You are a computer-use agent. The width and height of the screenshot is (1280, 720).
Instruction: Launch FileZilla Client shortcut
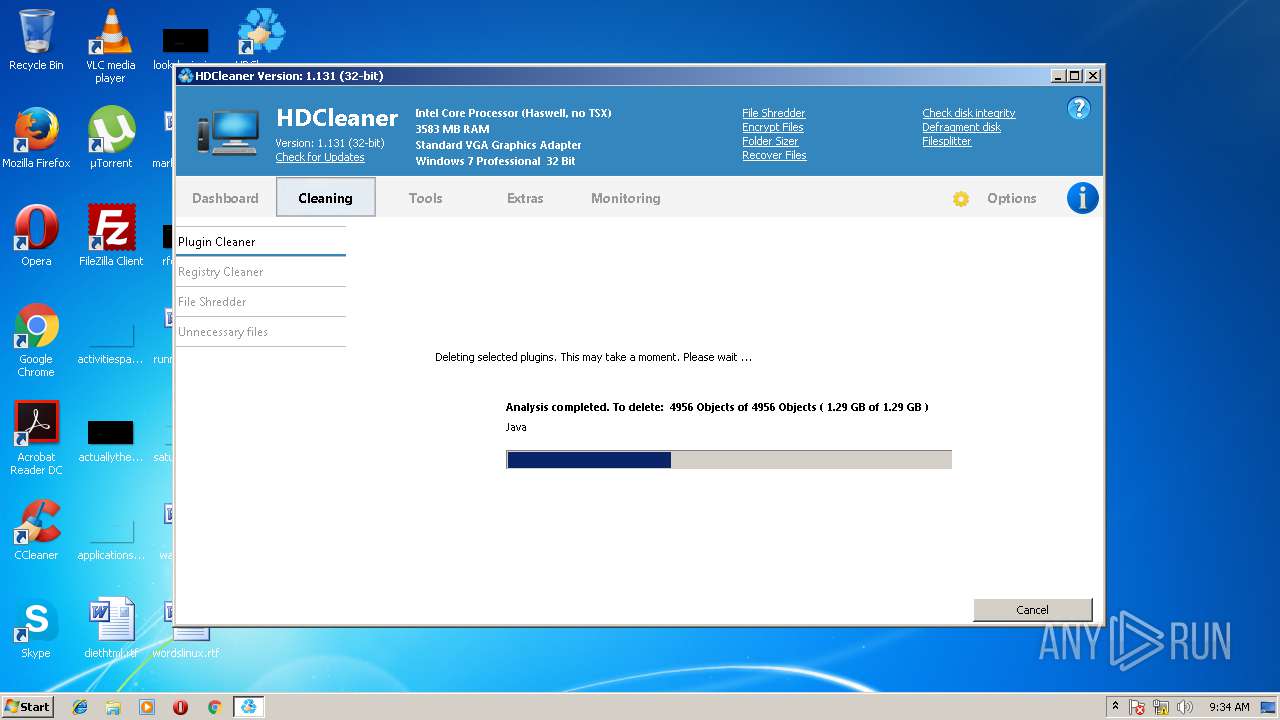tap(111, 236)
